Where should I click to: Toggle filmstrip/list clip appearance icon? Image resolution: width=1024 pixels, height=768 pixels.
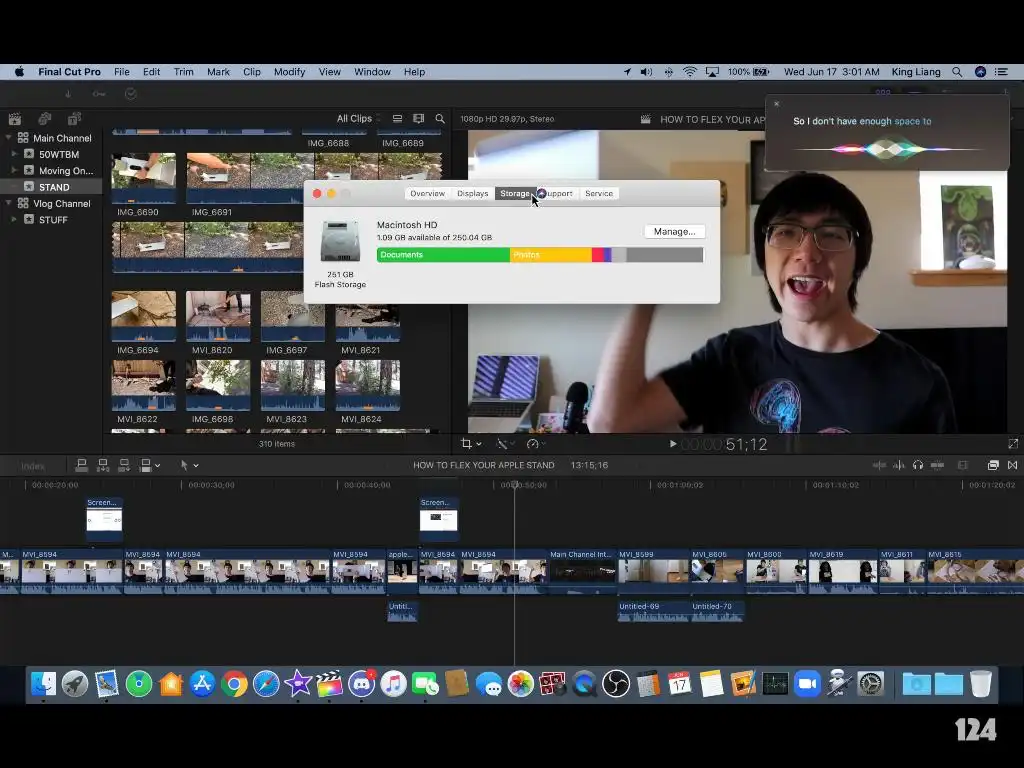[397, 118]
